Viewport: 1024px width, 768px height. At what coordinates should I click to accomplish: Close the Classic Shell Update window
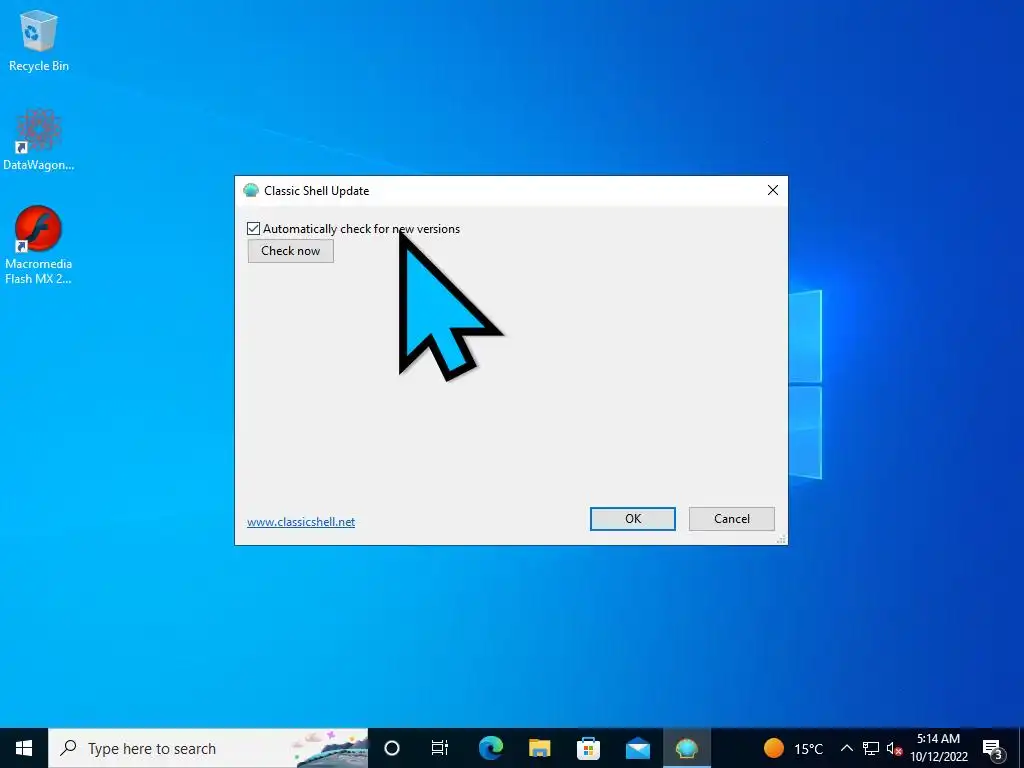click(x=773, y=190)
